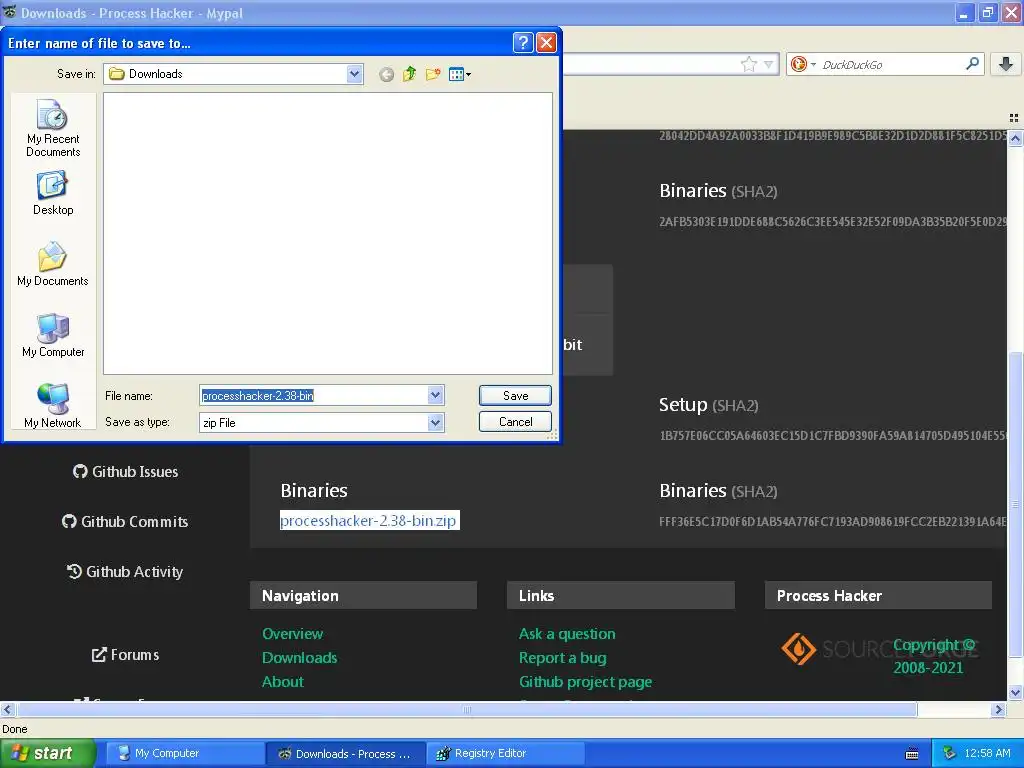Screen dimensions: 1024x768
Task: Create a new folder in Downloads
Action: click(432, 74)
